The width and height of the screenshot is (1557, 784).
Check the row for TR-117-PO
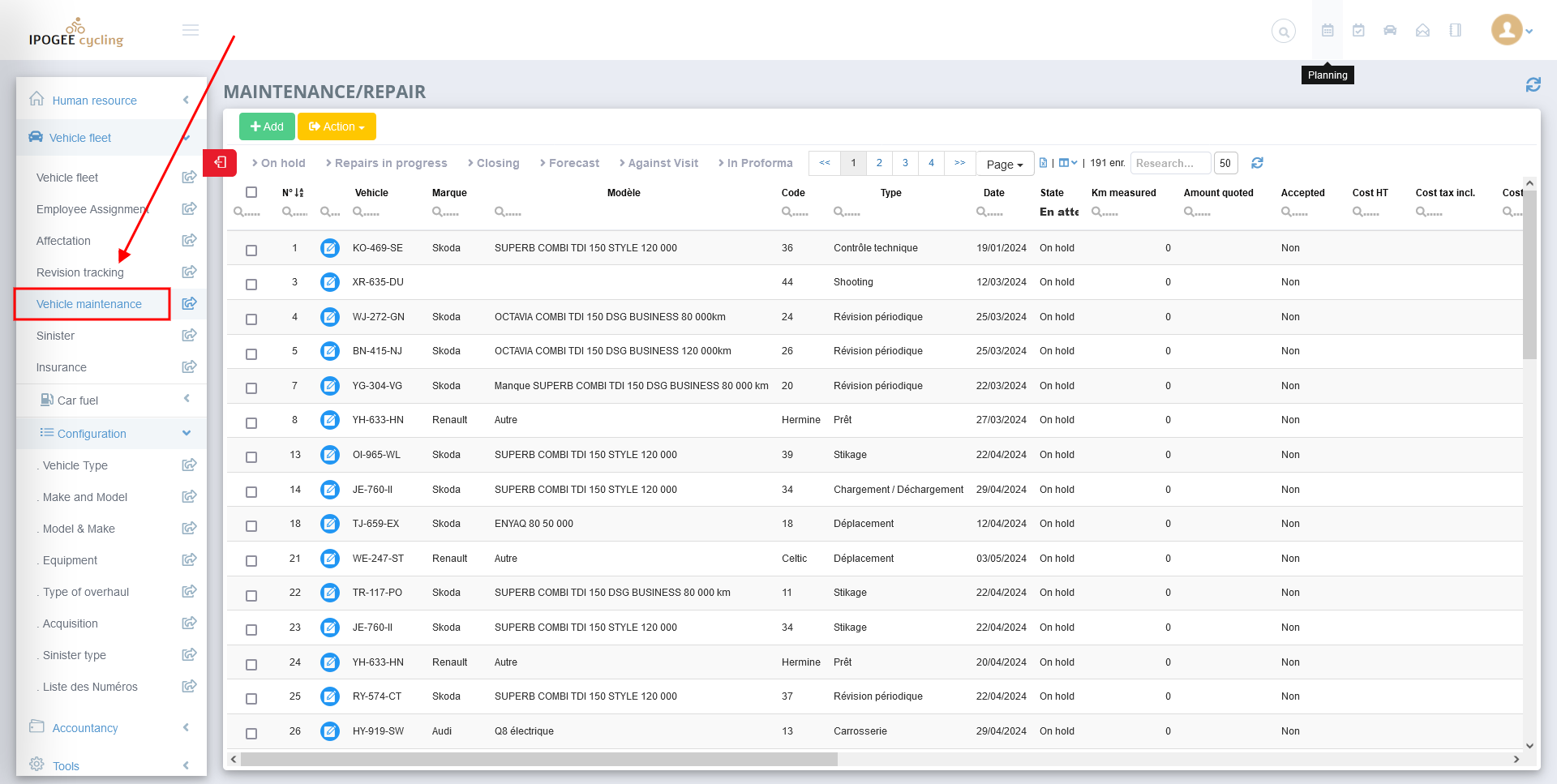(x=251, y=596)
